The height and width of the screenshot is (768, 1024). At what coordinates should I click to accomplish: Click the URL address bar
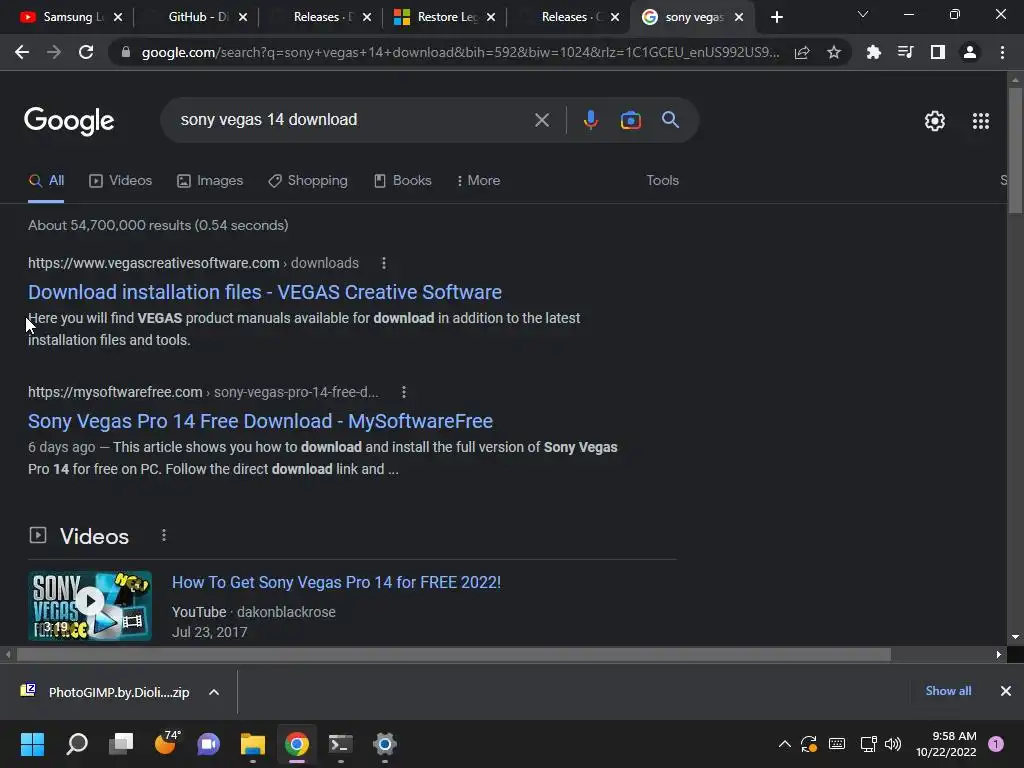click(460, 52)
